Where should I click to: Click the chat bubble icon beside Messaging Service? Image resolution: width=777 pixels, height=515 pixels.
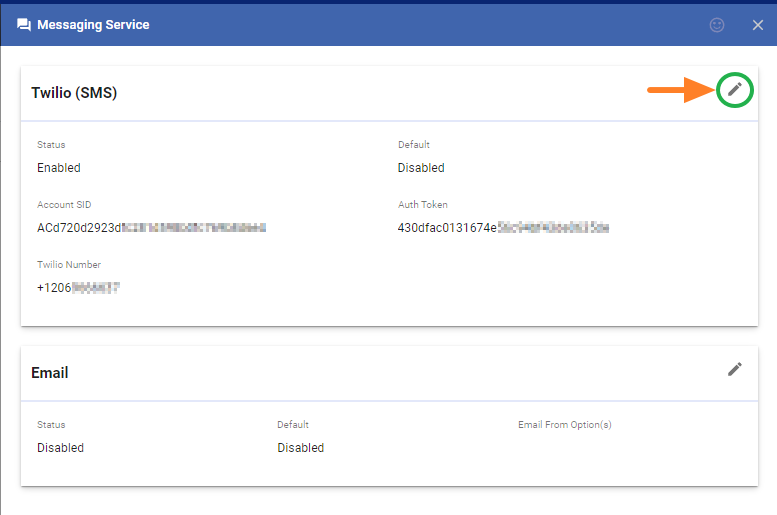[24, 25]
